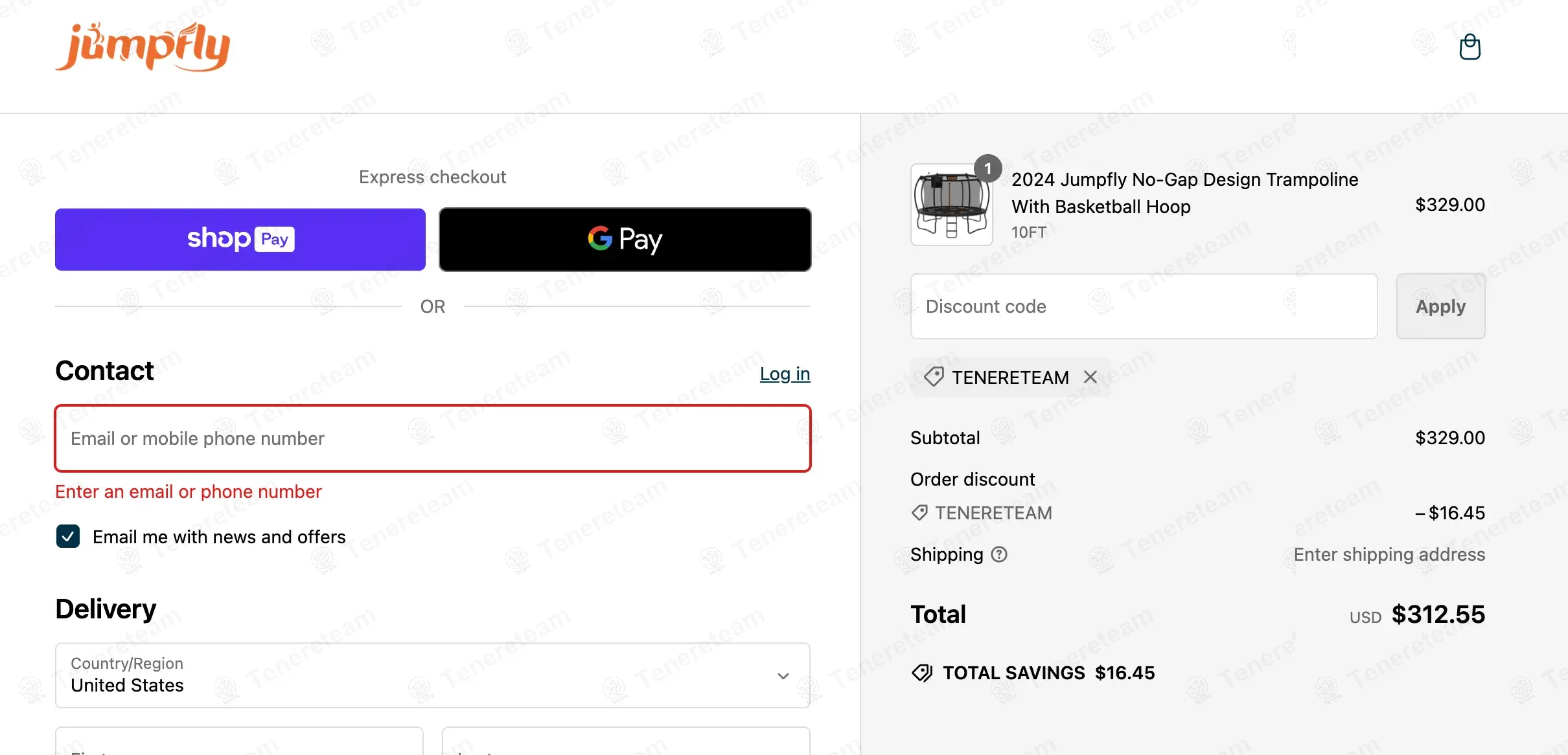Open the shopping bag cart icon
Image resolution: width=1568 pixels, height=755 pixels.
[1470, 47]
